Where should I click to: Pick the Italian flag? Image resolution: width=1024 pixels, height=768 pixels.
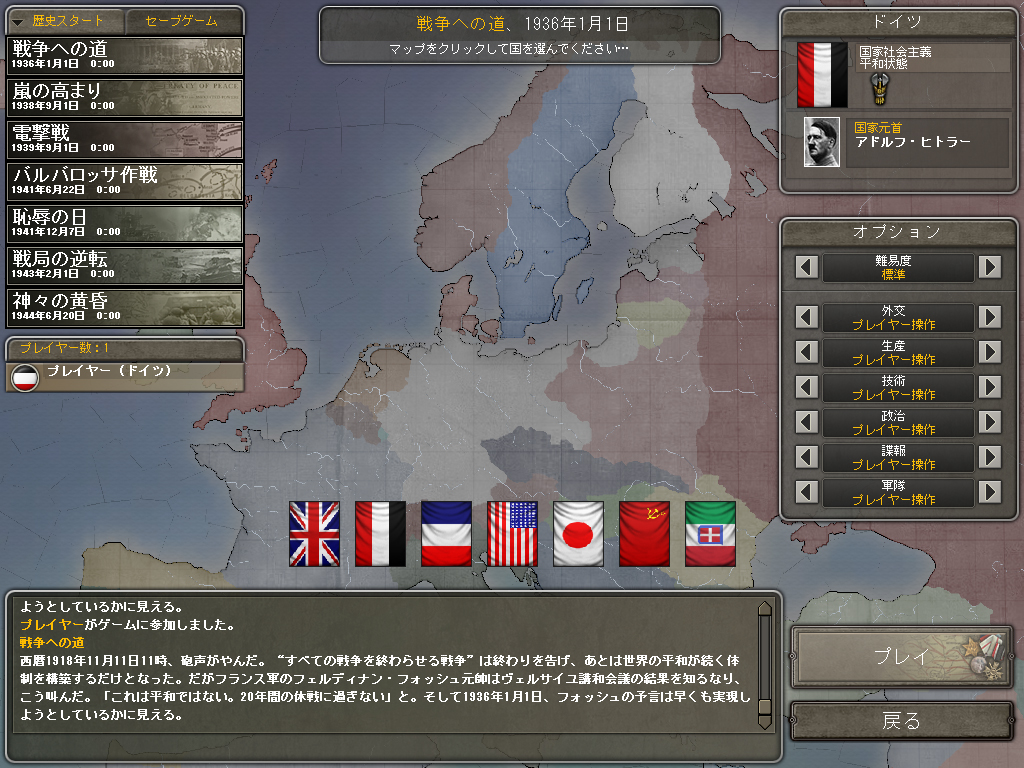coord(710,534)
